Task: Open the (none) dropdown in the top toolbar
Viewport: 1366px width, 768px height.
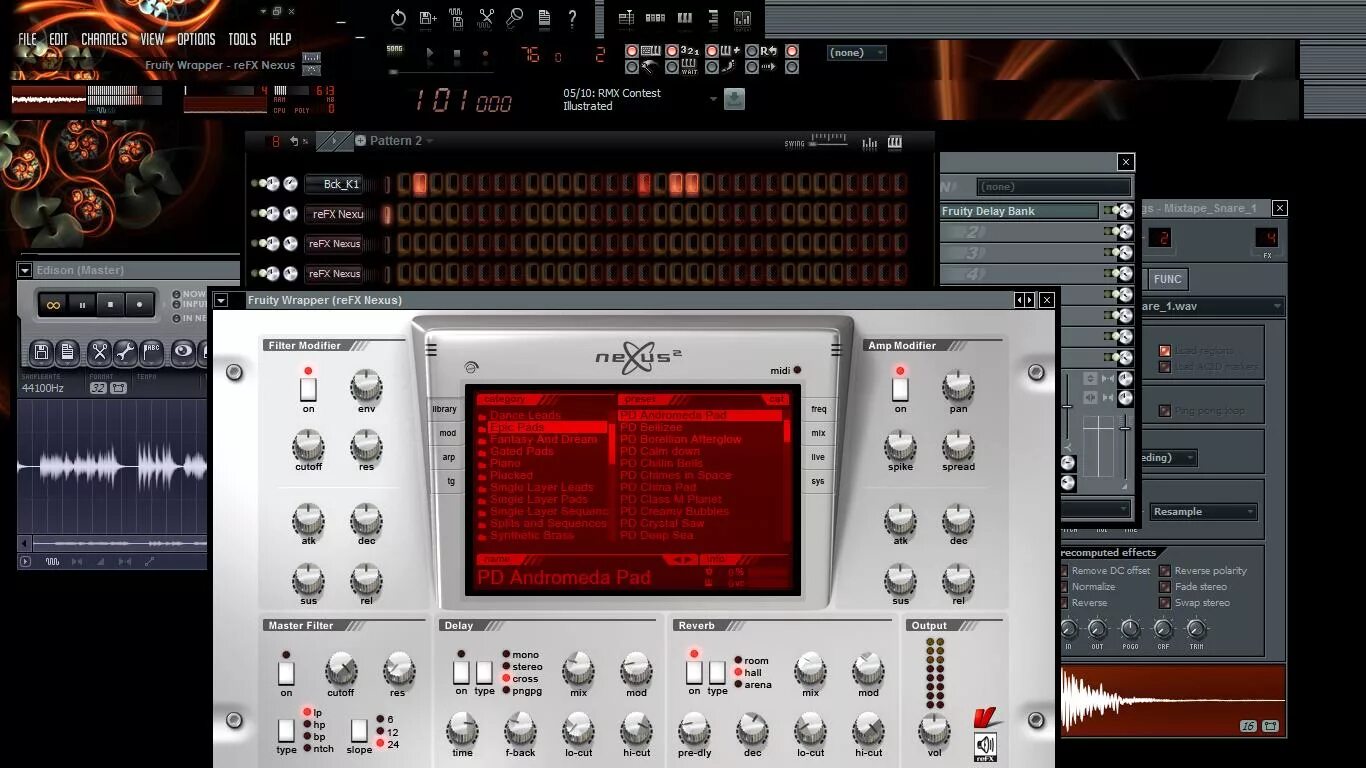Action: pyautogui.click(x=857, y=53)
